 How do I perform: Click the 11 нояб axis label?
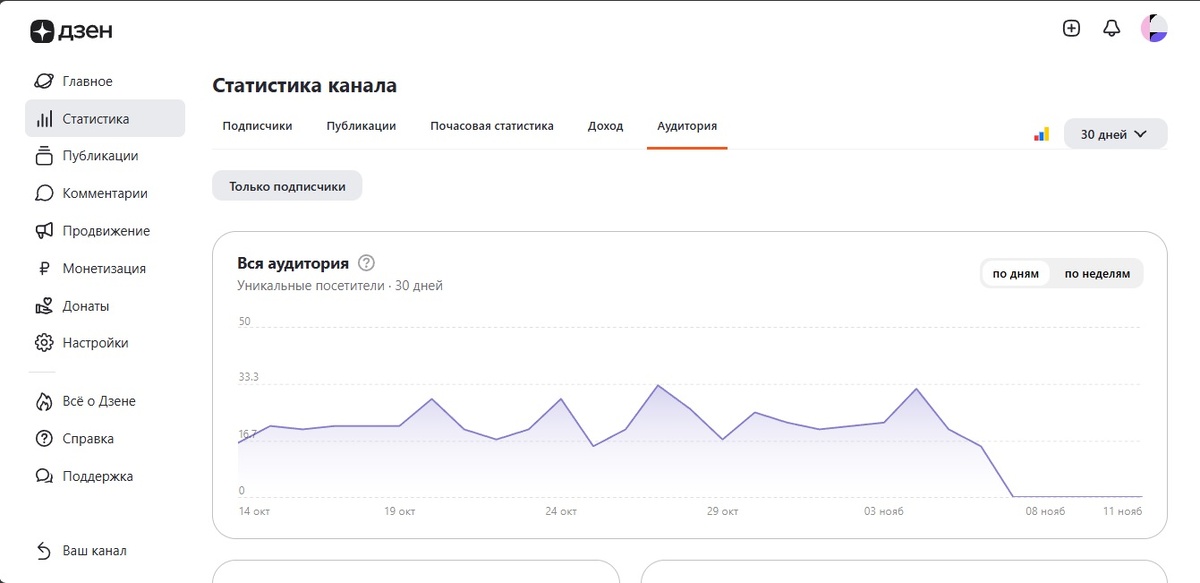pos(1121,512)
